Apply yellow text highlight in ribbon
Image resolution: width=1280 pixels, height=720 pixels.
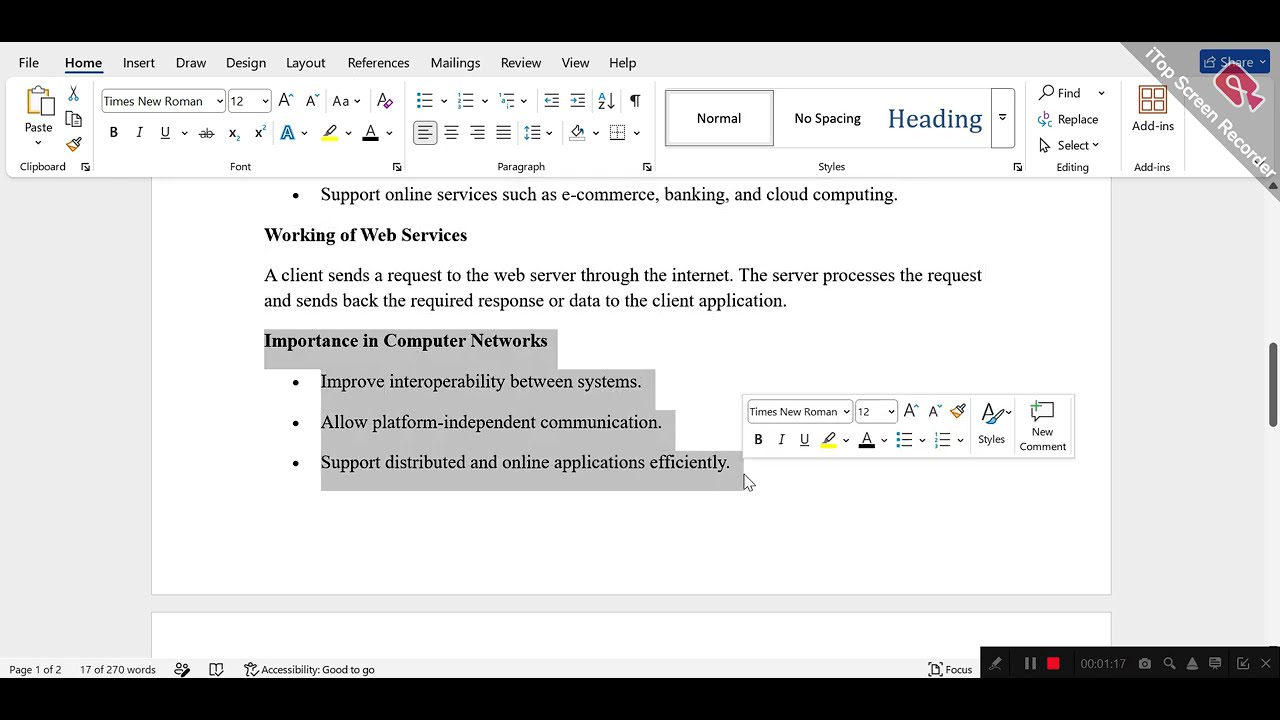point(329,133)
